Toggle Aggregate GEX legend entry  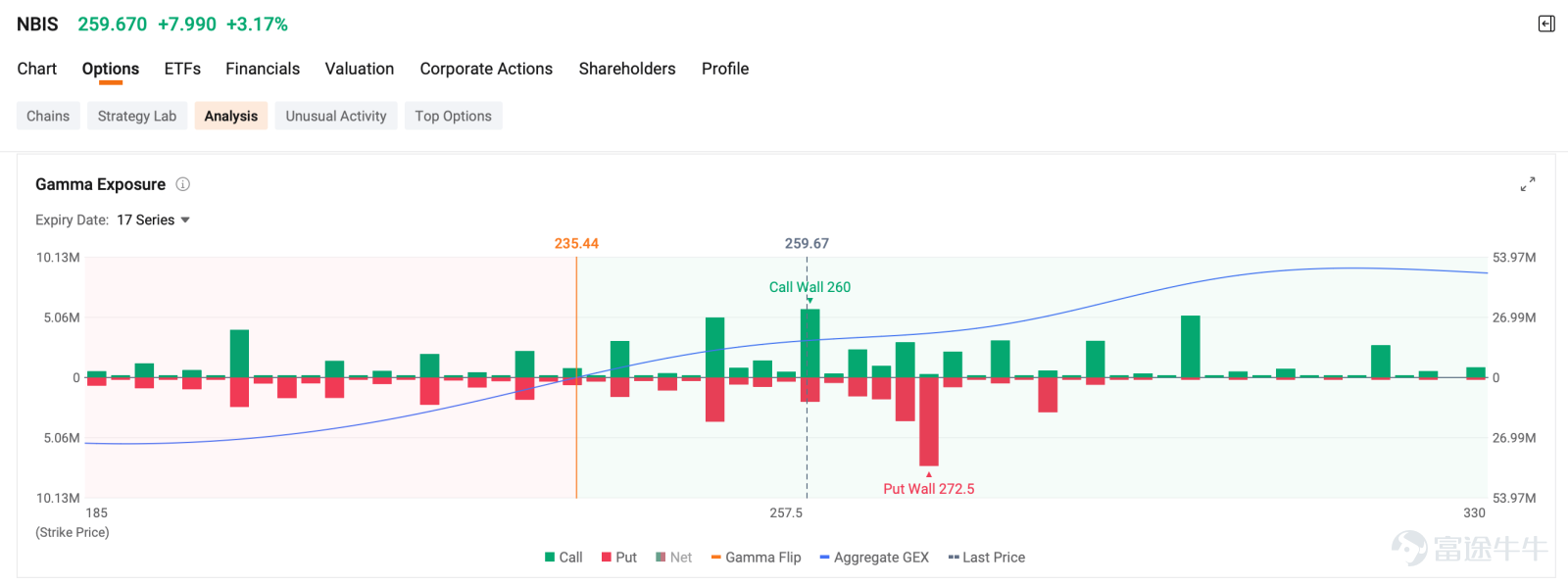pos(874,558)
